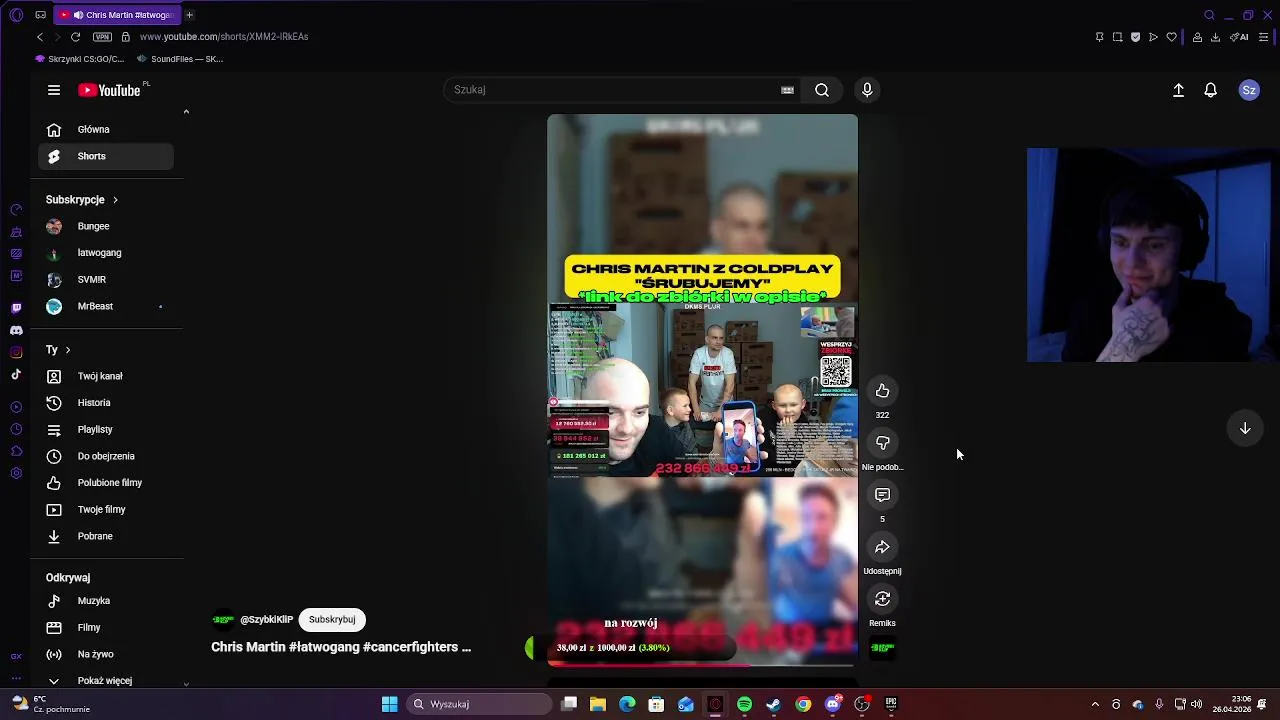
Task: Open the send flow arrow icon
Action: pyautogui.click(x=1153, y=37)
